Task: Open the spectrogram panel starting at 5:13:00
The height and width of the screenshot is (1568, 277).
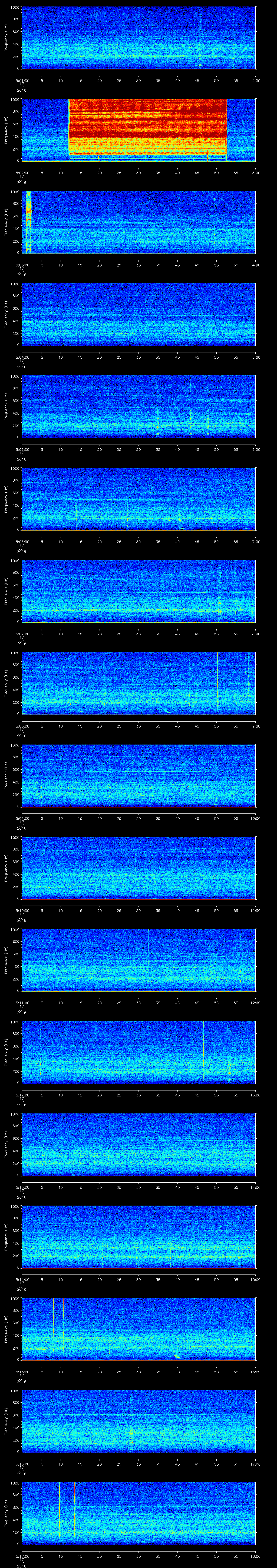Action: click(138, 1144)
